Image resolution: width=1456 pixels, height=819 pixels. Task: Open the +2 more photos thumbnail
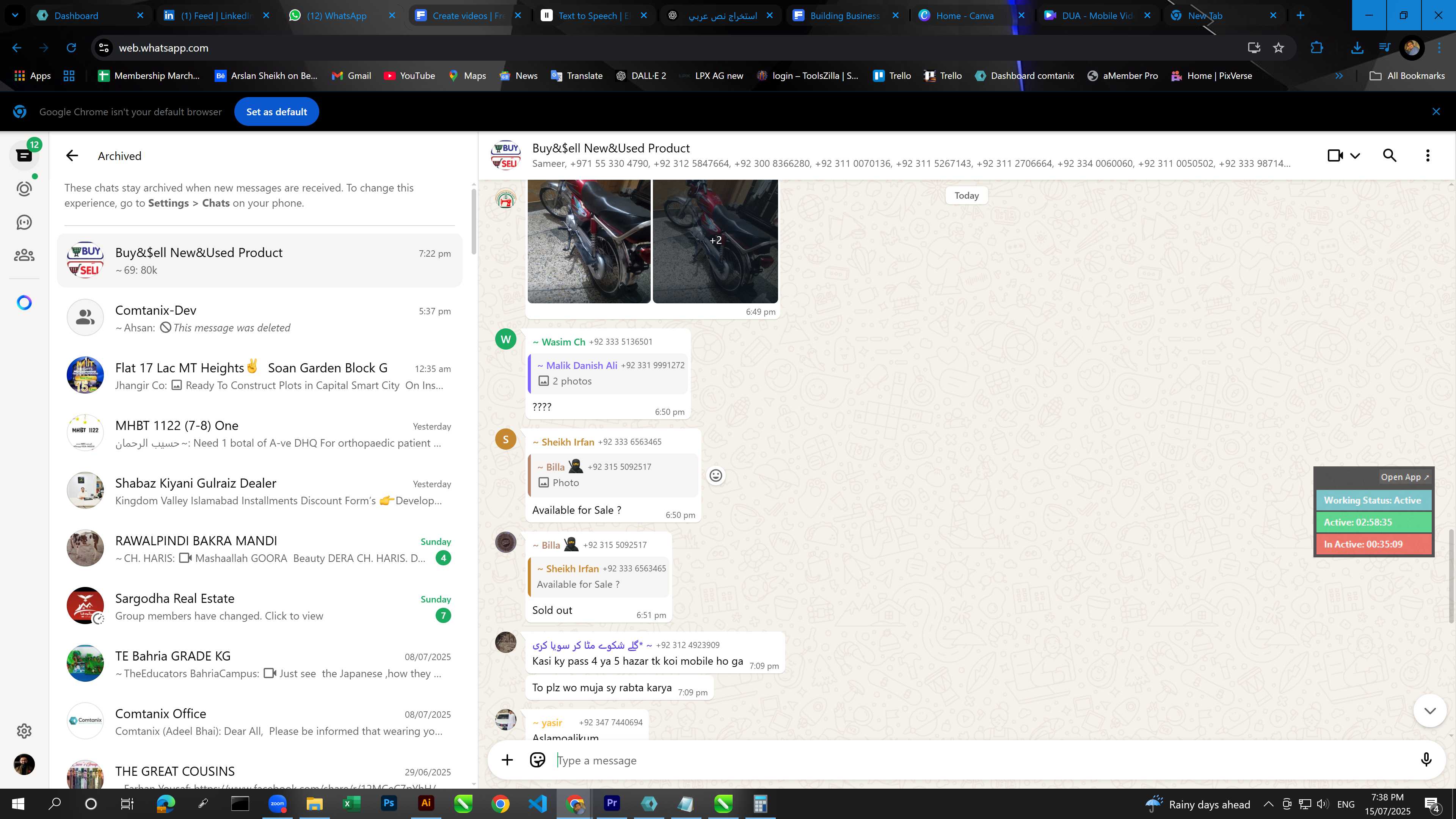[715, 241]
